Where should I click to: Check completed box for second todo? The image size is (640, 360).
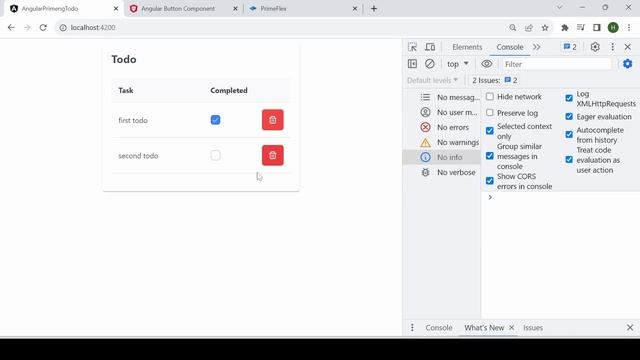[216, 156]
